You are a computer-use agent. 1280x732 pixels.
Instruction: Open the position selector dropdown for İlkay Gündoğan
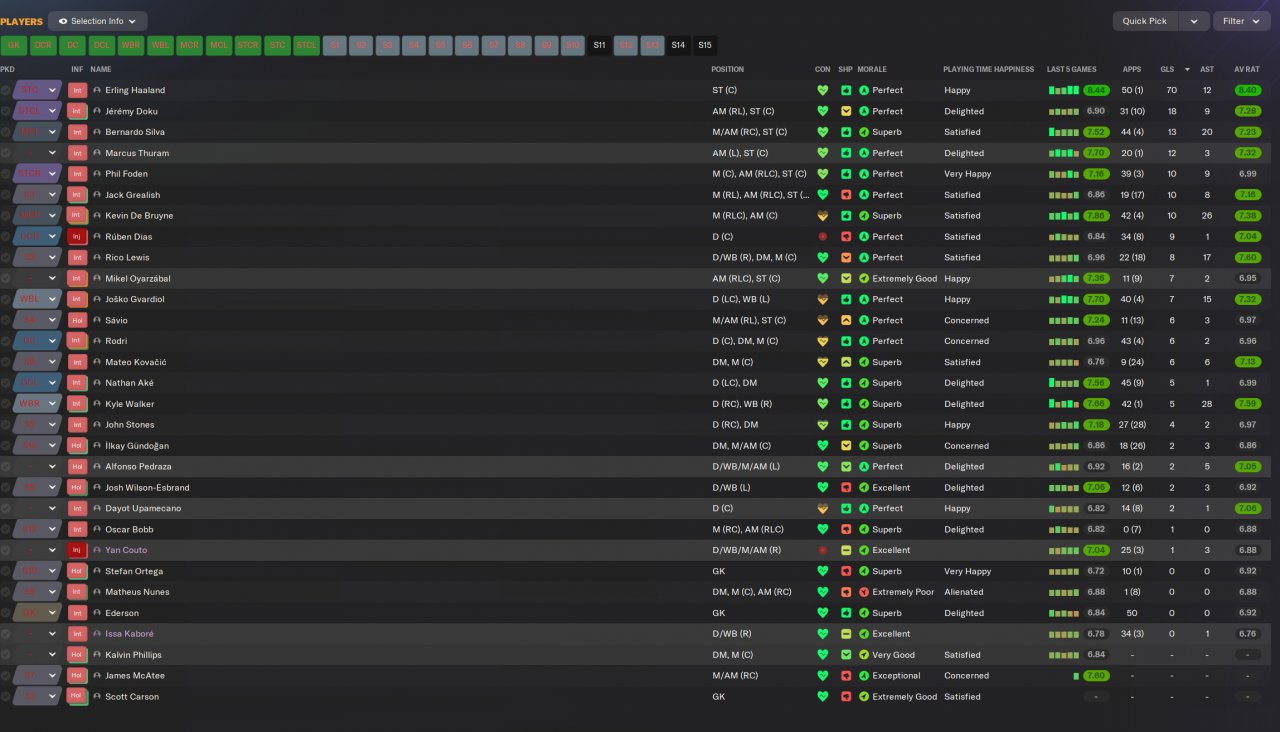(x=53, y=446)
